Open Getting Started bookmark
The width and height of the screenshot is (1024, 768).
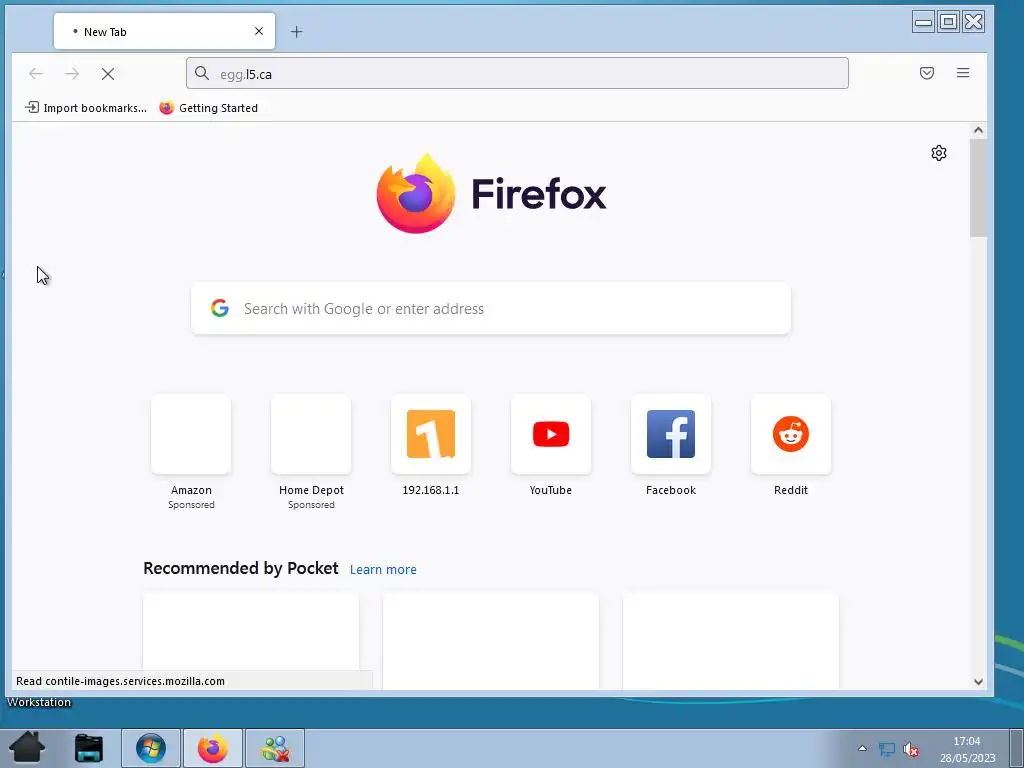208,108
